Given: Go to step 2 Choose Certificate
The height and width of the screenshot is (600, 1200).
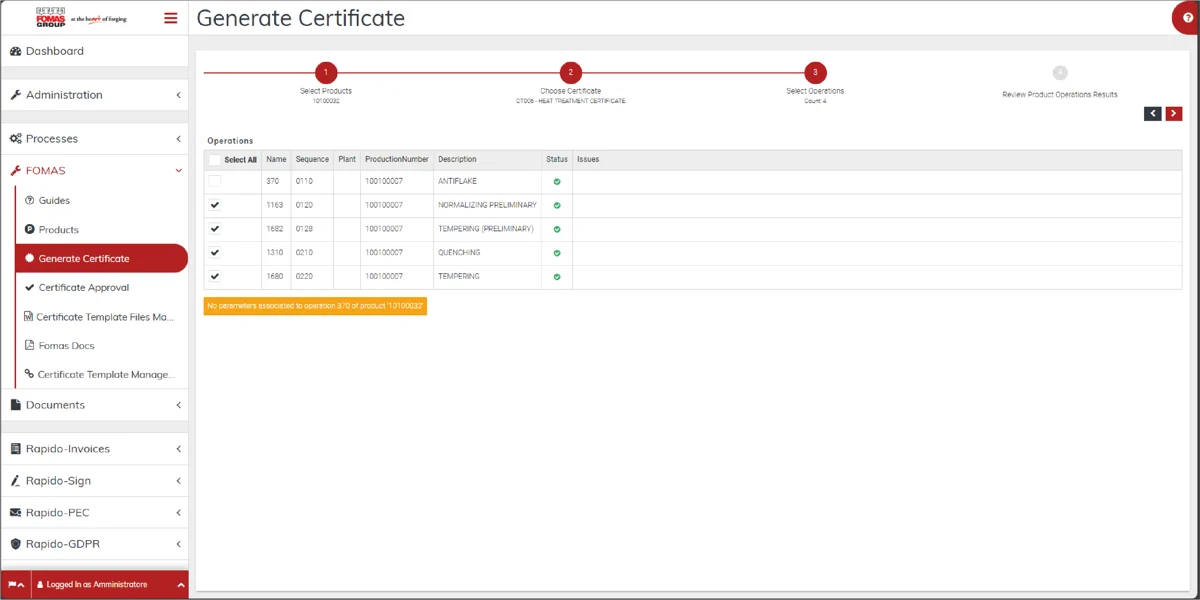Looking at the screenshot, I should tap(571, 72).
